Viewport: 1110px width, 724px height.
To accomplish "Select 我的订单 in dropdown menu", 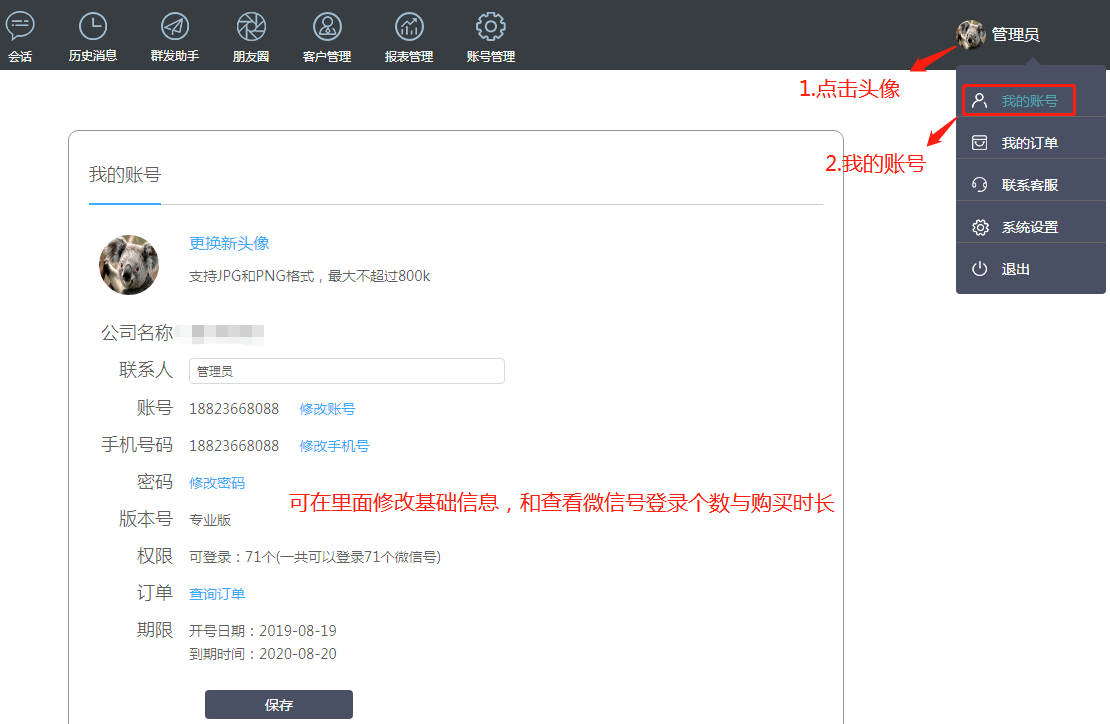I will pos(1030,143).
